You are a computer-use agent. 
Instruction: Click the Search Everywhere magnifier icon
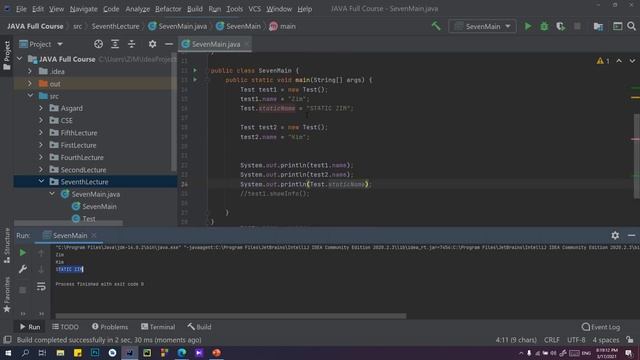631,26
